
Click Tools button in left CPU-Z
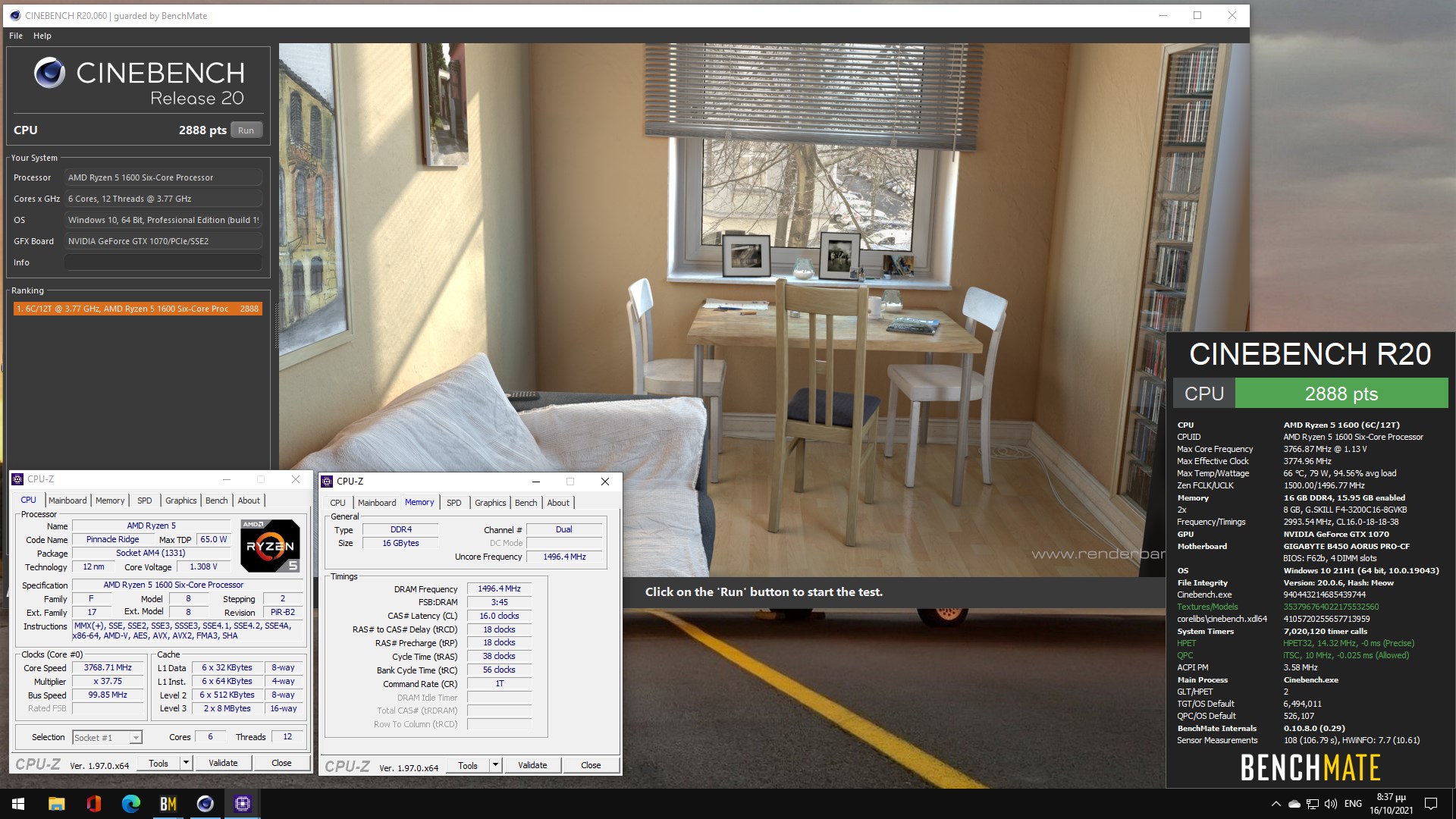[x=158, y=764]
